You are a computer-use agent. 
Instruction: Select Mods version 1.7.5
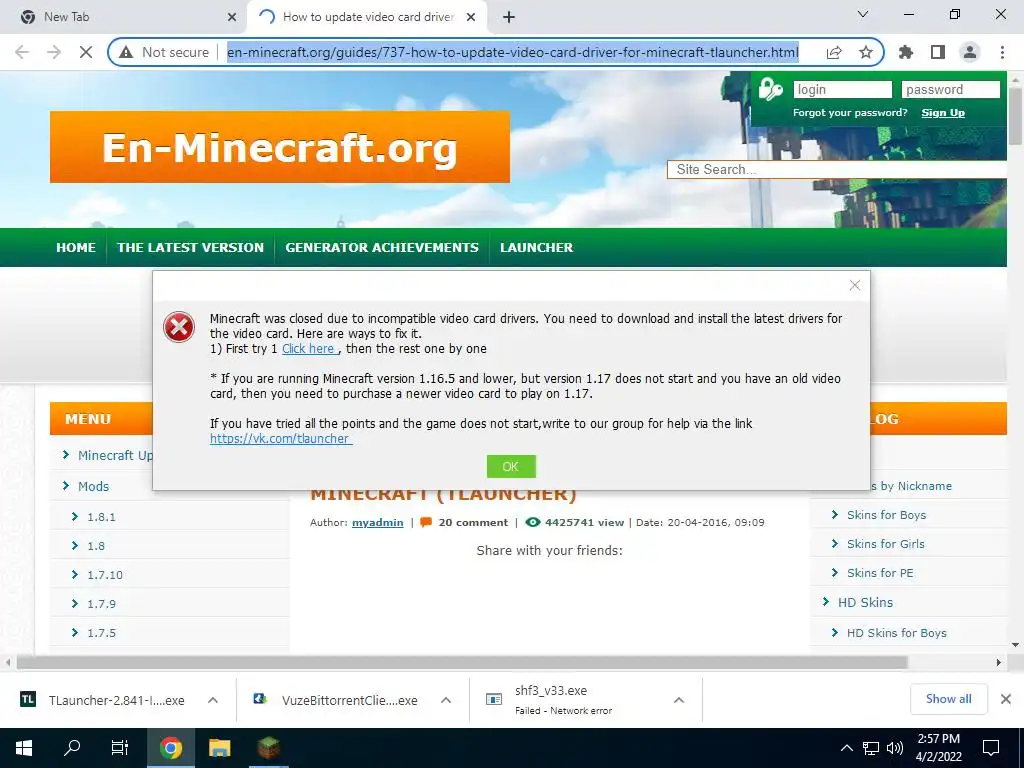101,633
